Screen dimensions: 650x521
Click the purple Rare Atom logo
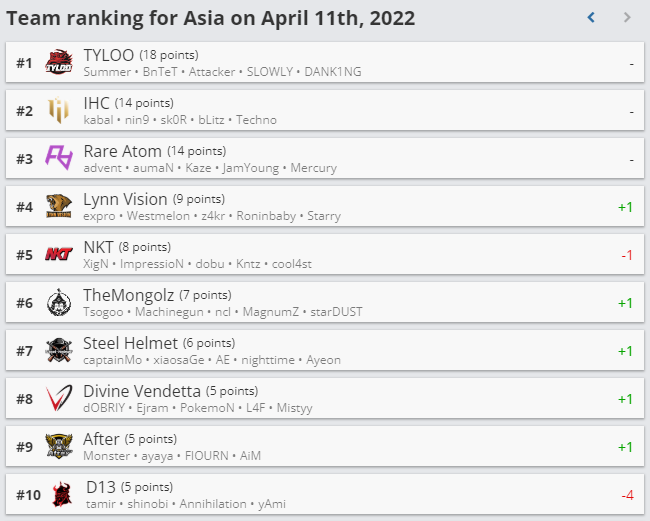(x=59, y=158)
